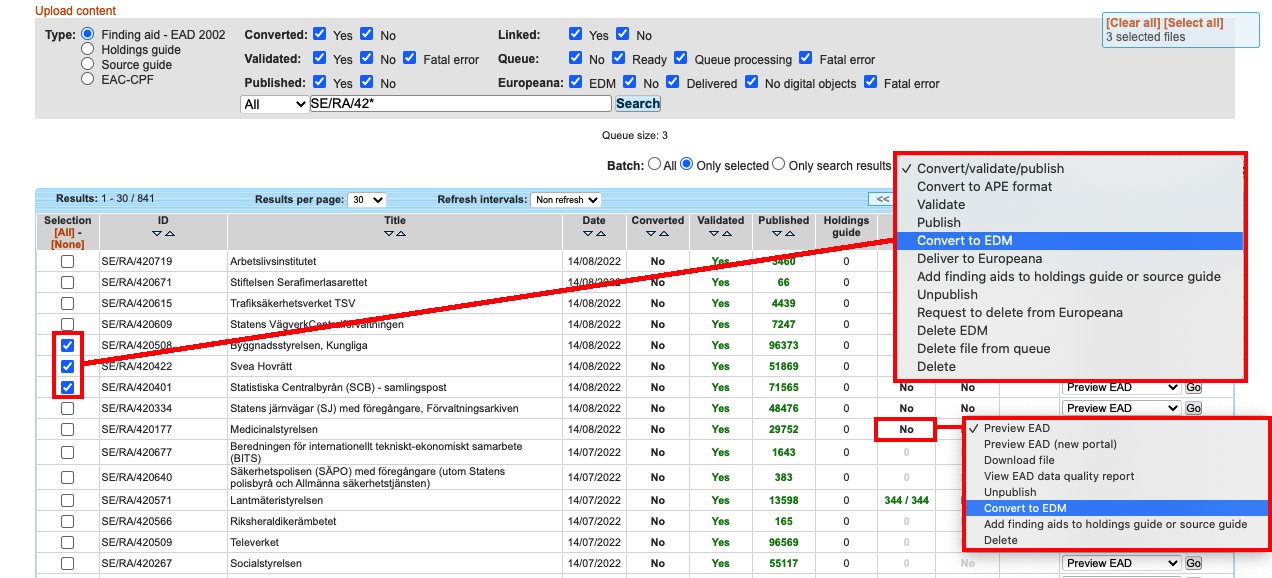Select the Televerket row checkbox
1272x578 pixels.
(67, 543)
